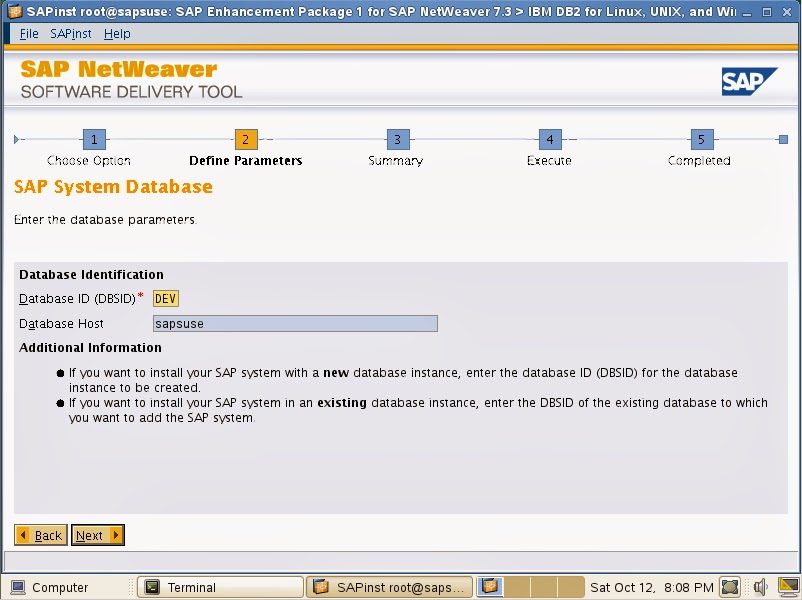Open the File menu
This screenshot has height=600, width=802.
click(x=27, y=33)
